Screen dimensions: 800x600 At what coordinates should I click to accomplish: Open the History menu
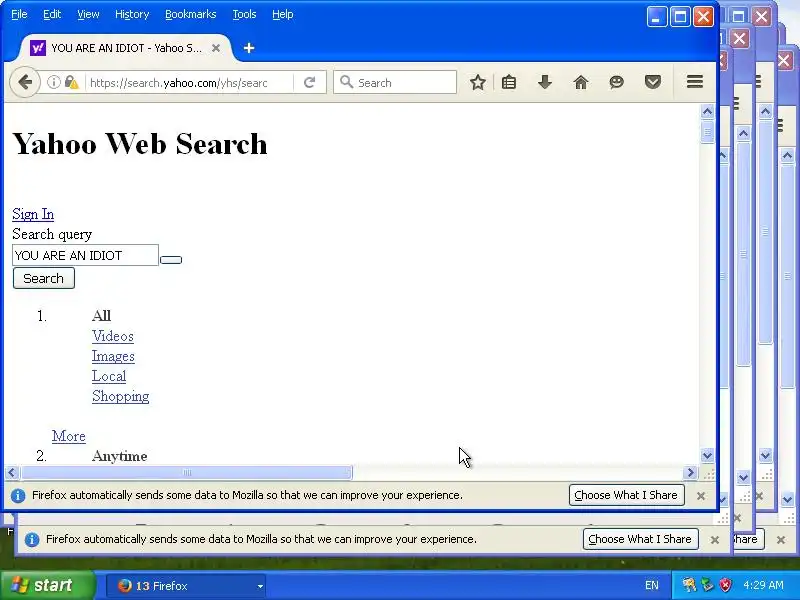[132, 14]
